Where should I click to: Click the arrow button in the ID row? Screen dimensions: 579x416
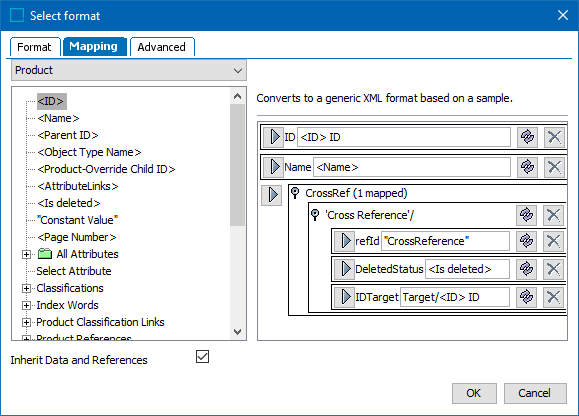coord(274,137)
